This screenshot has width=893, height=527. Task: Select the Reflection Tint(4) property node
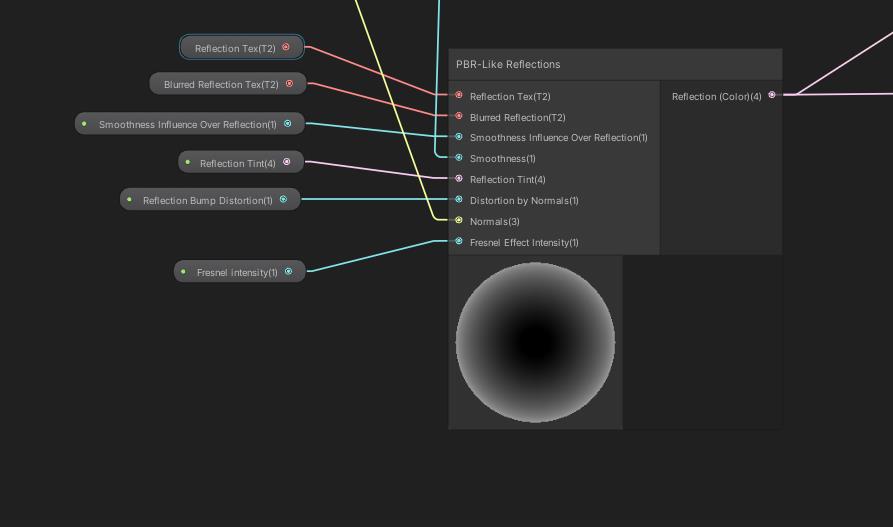click(241, 162)
